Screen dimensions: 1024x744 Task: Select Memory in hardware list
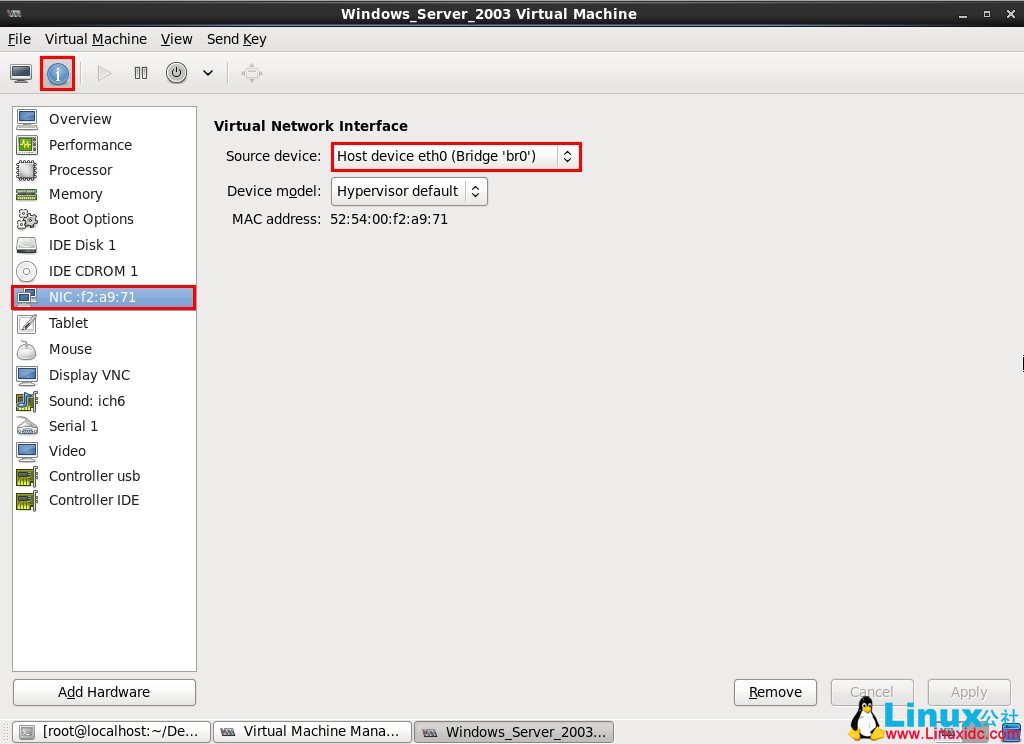tap(104, 194)
